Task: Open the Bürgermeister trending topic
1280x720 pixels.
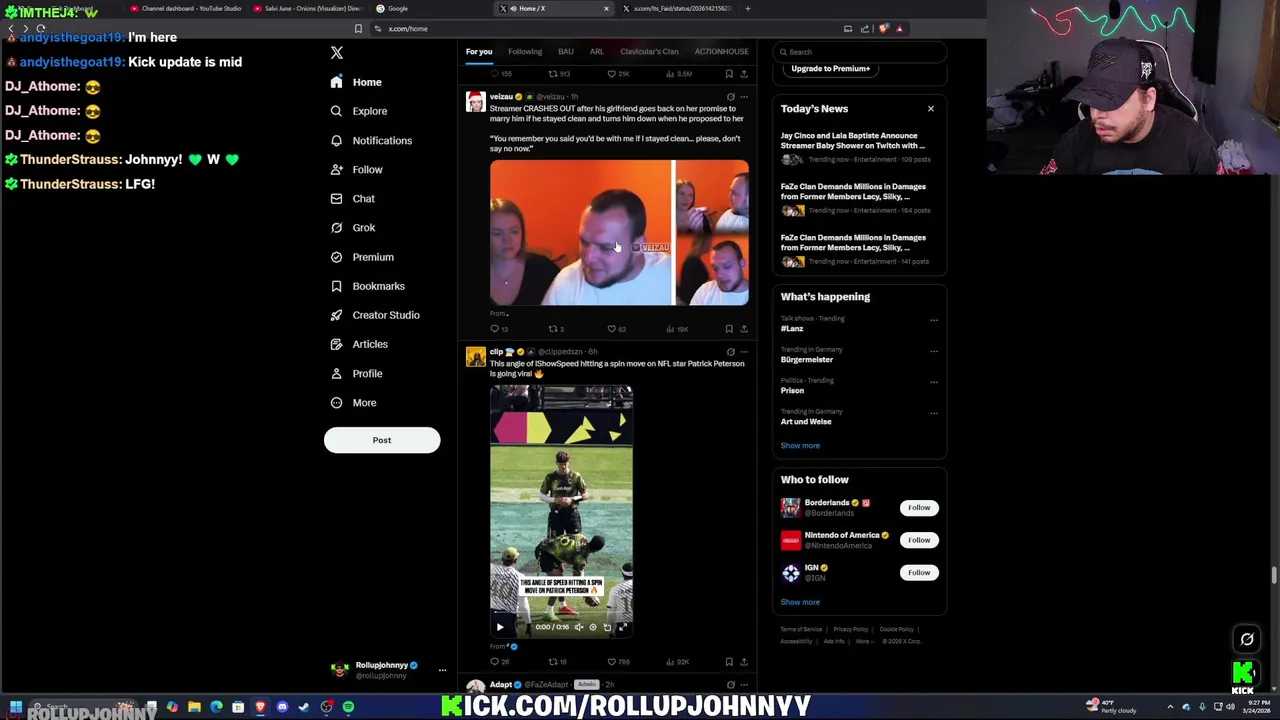Action: click(807, 359)
